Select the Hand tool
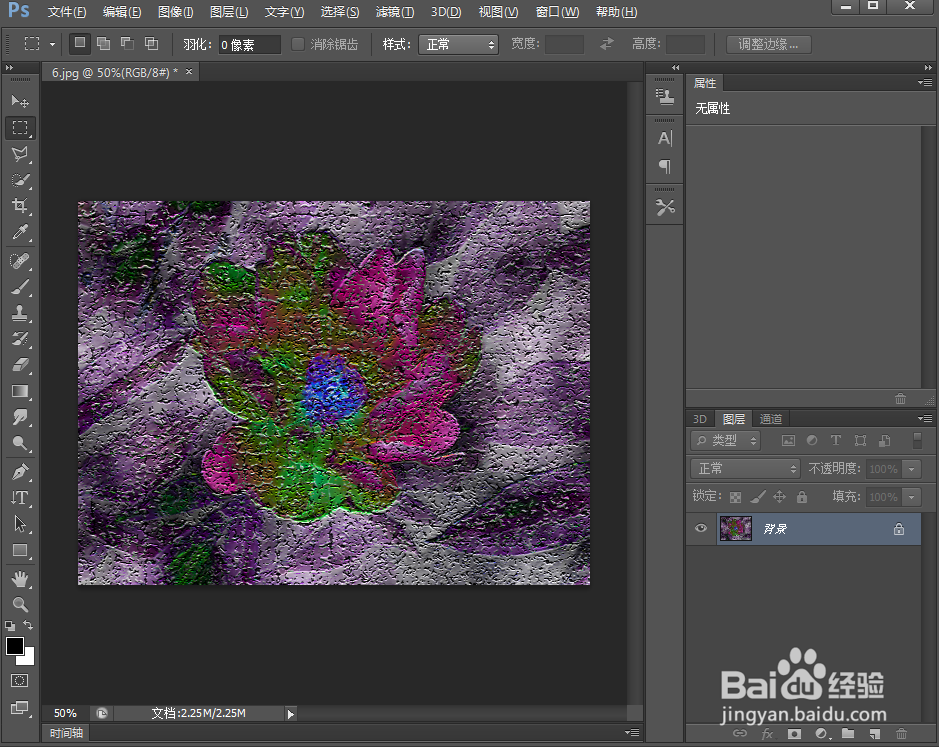The image size is (939, 747). tap(20, 579)
